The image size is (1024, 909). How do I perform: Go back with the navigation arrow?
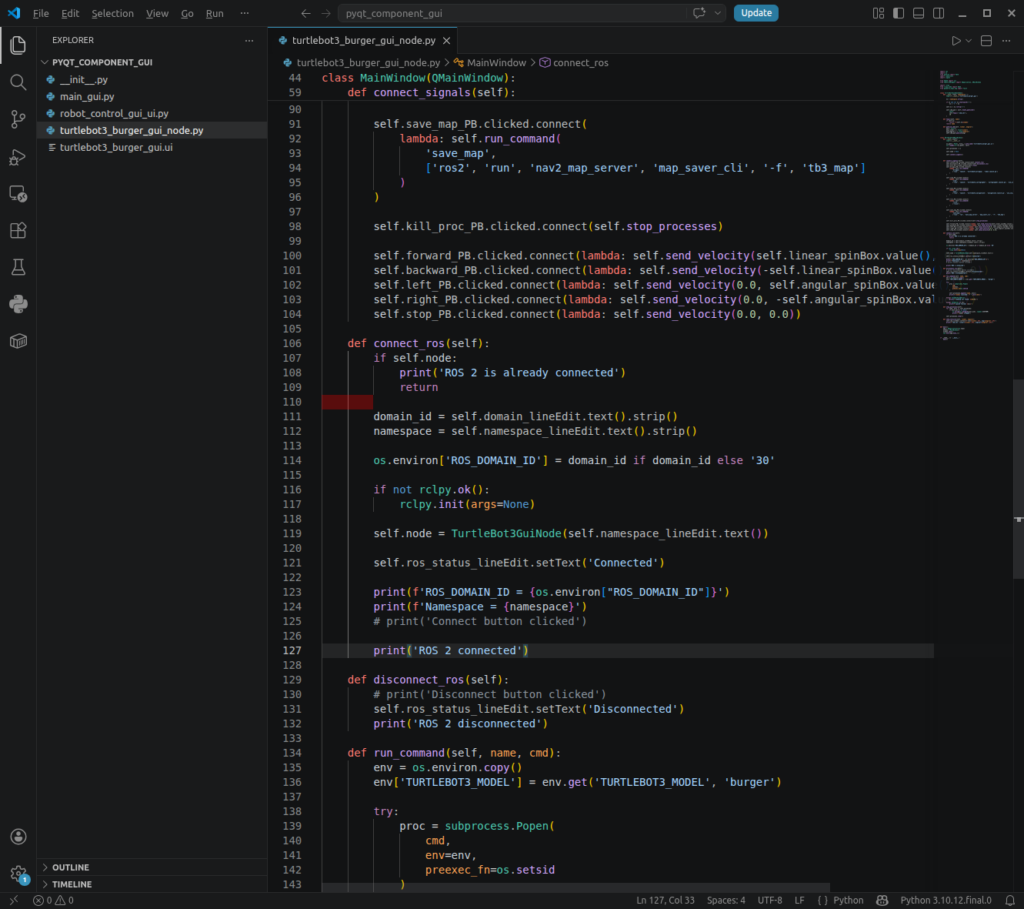tap(306, 13)
